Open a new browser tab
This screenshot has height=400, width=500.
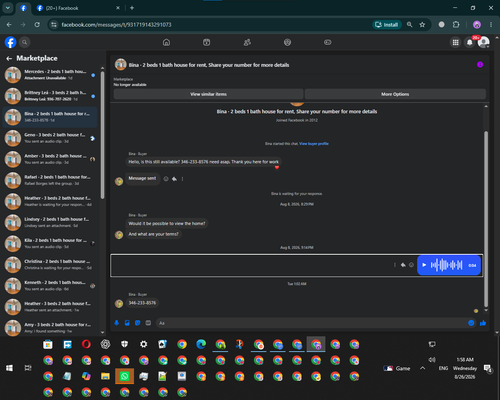(132, 8)
